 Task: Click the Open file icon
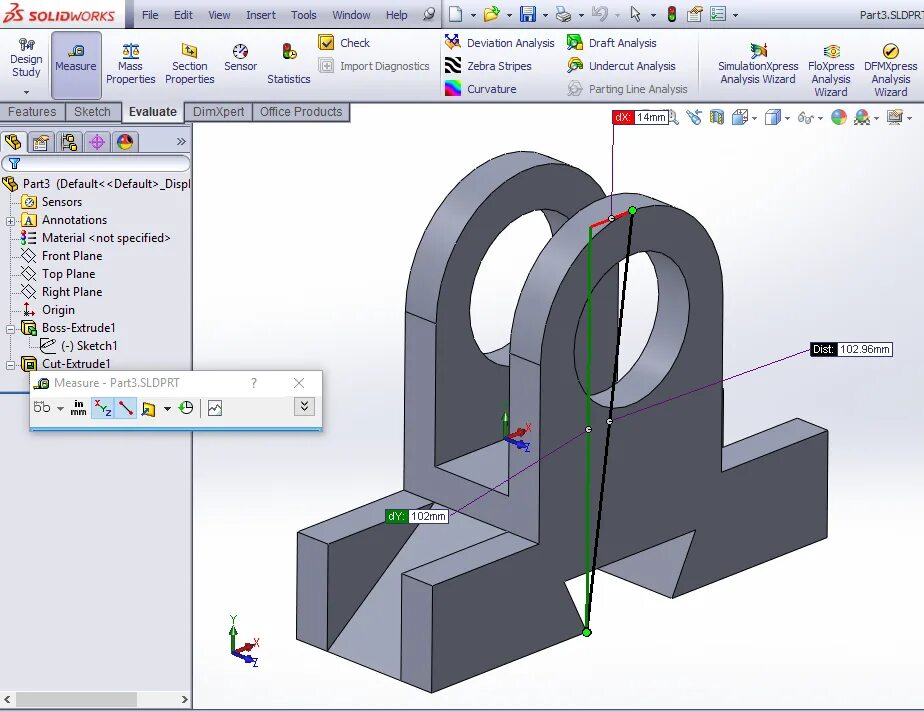491,14
